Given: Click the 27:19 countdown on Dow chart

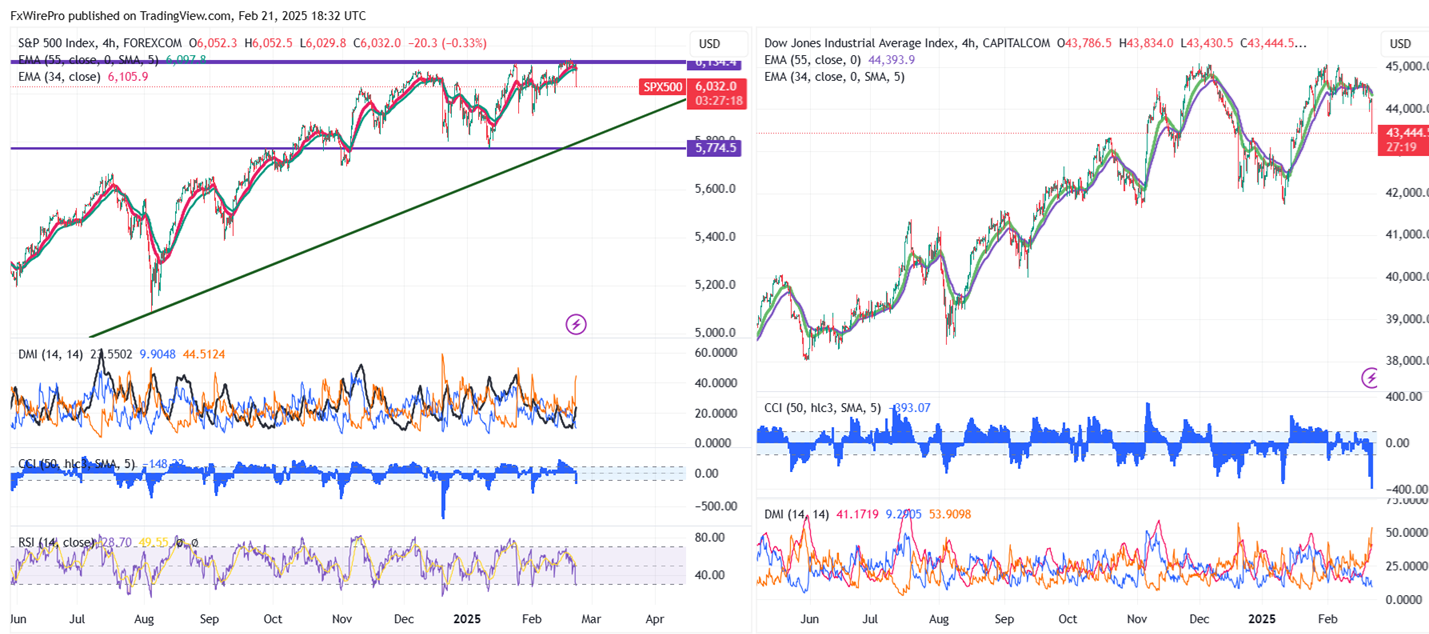Looking at the screenshot, I should click(1400, 147).
